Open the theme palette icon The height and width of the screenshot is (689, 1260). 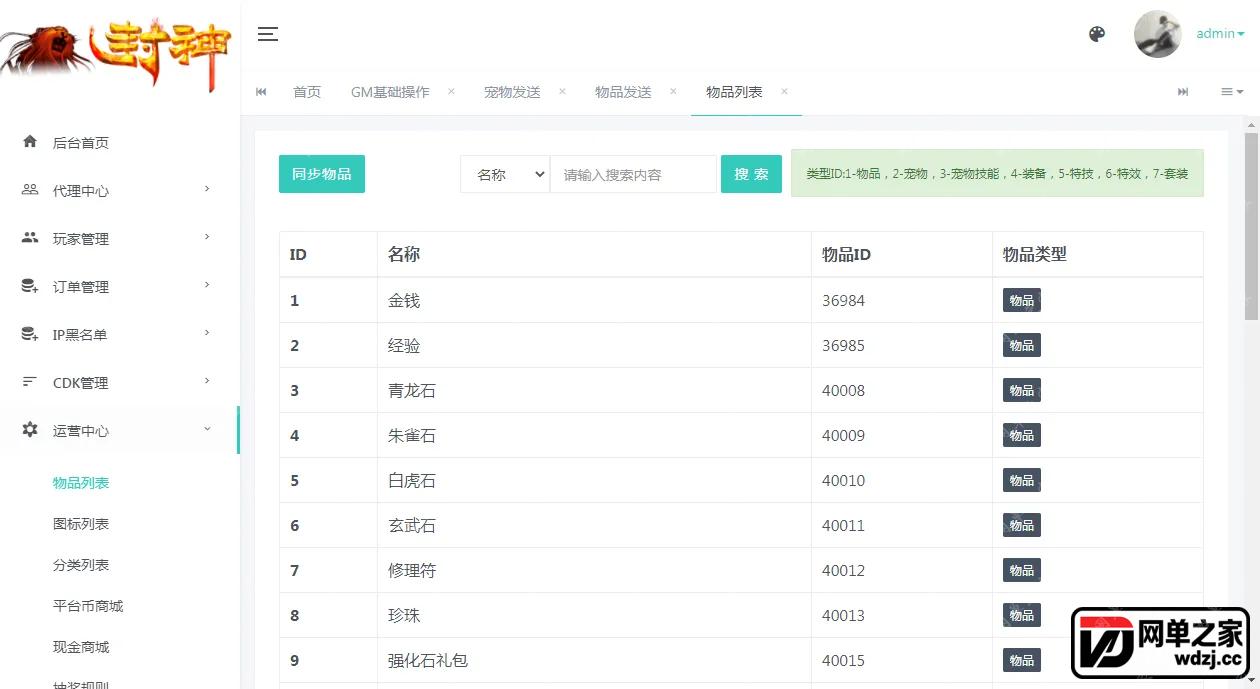tap(1097, 34)
